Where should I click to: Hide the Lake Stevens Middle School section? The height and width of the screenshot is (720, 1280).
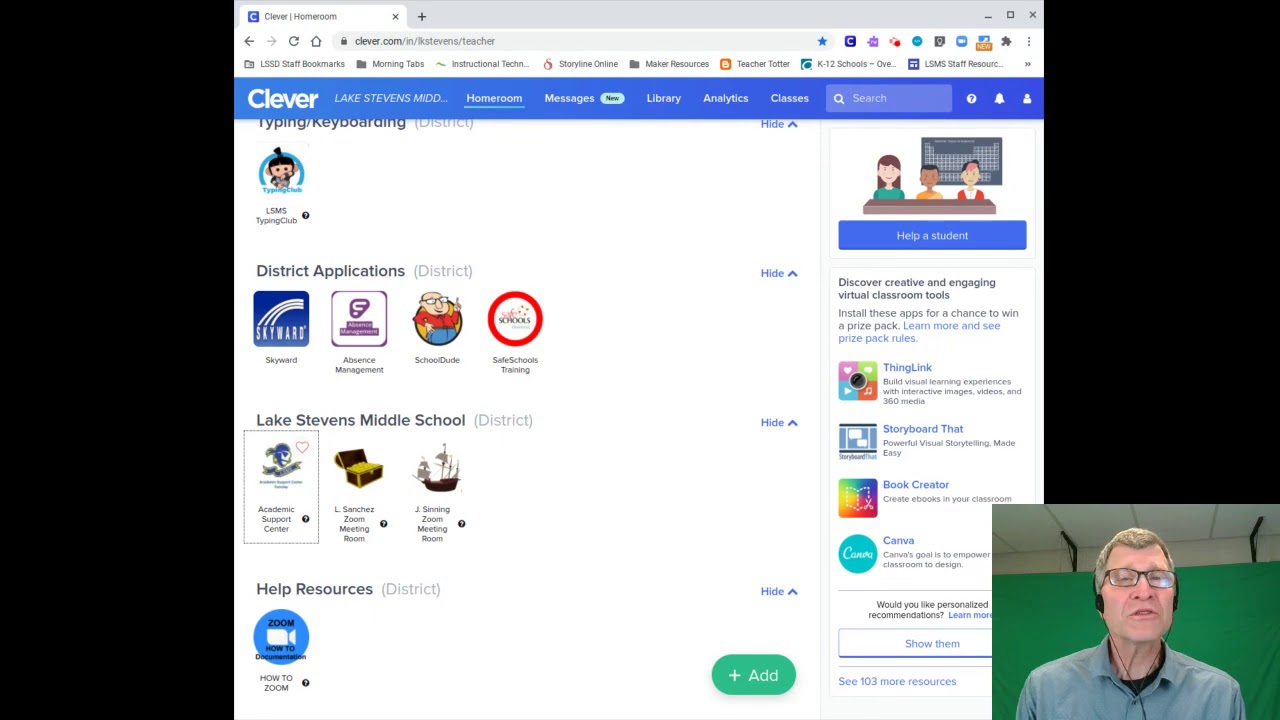point(779,422)
